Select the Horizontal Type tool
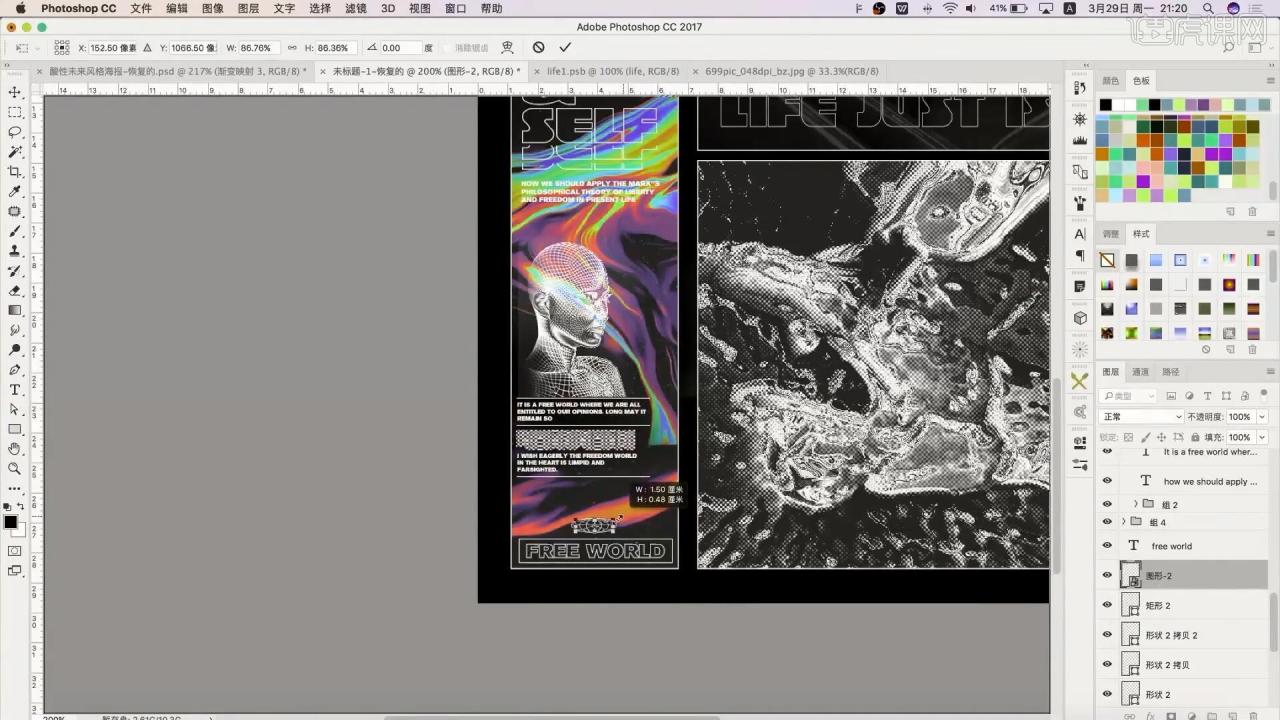1280x720 pixels. tap(15, 389)
